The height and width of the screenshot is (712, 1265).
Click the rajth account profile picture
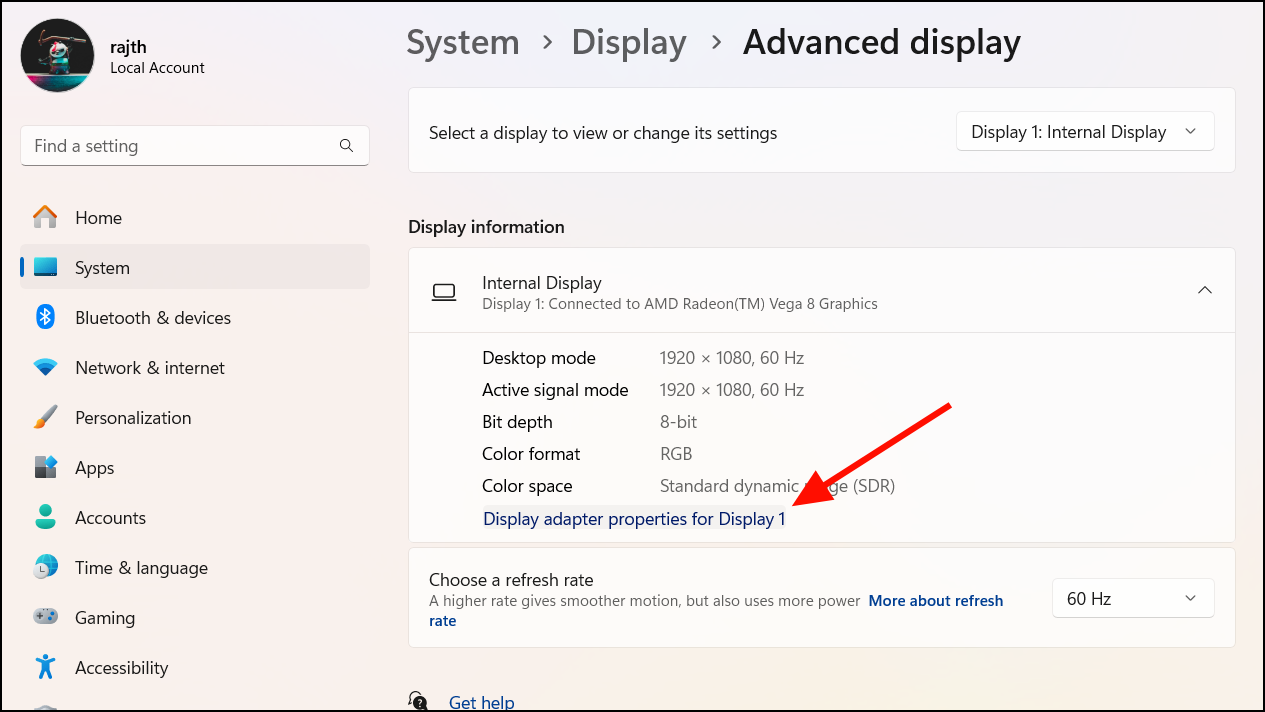pyautogui.click(x=57, y=55)
